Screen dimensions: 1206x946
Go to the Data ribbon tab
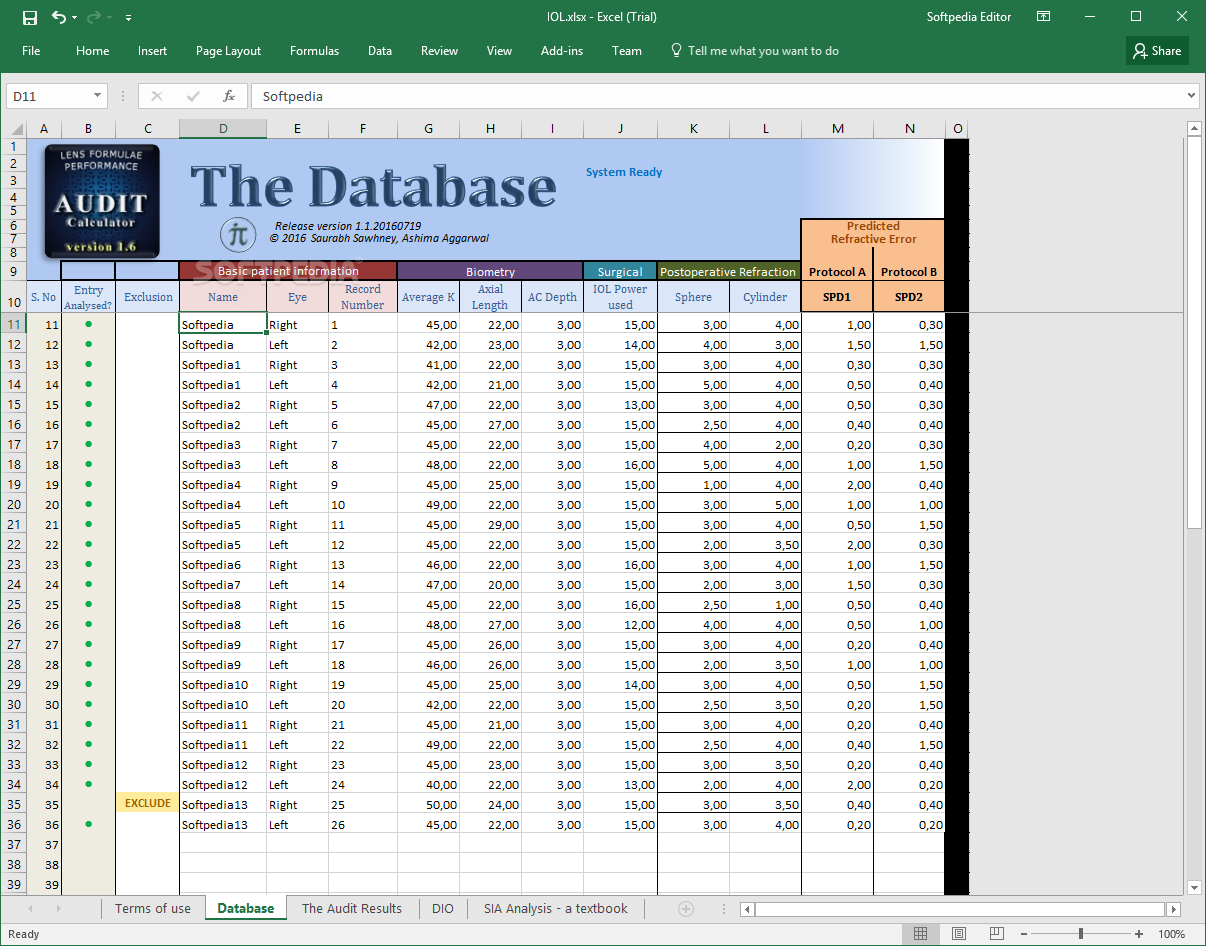(380, 51)
